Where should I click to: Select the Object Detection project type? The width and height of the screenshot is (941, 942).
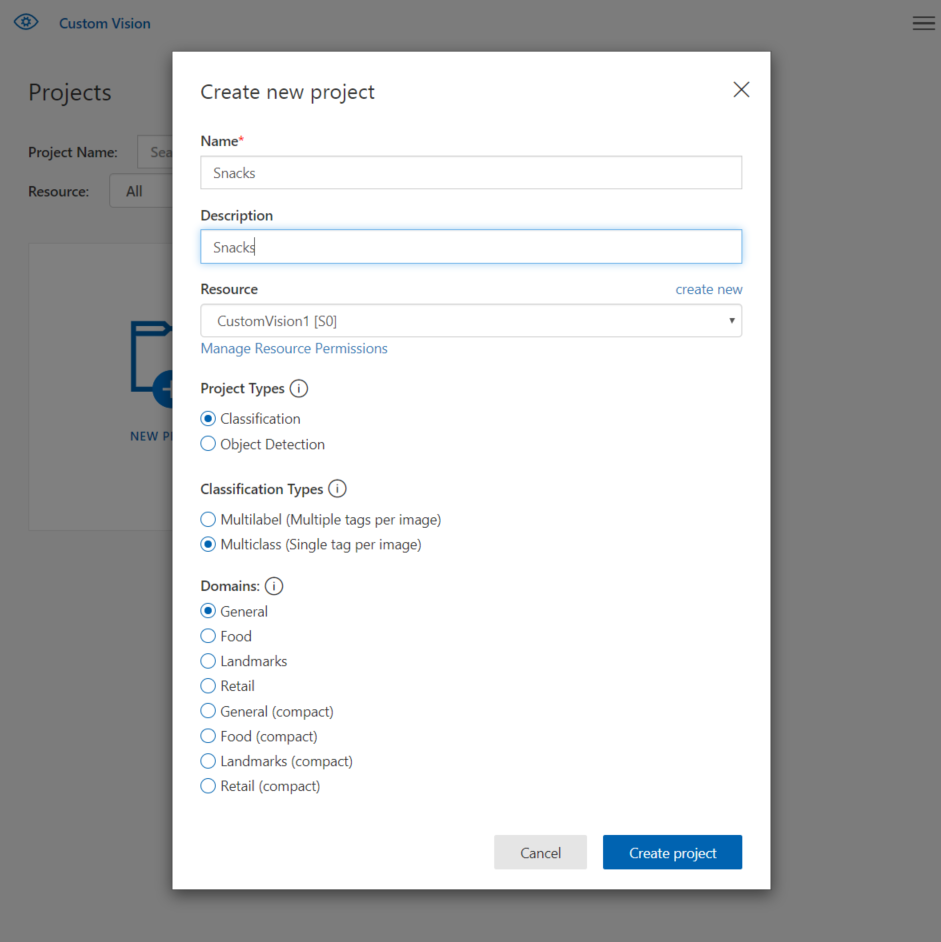[x=208, y=444]
